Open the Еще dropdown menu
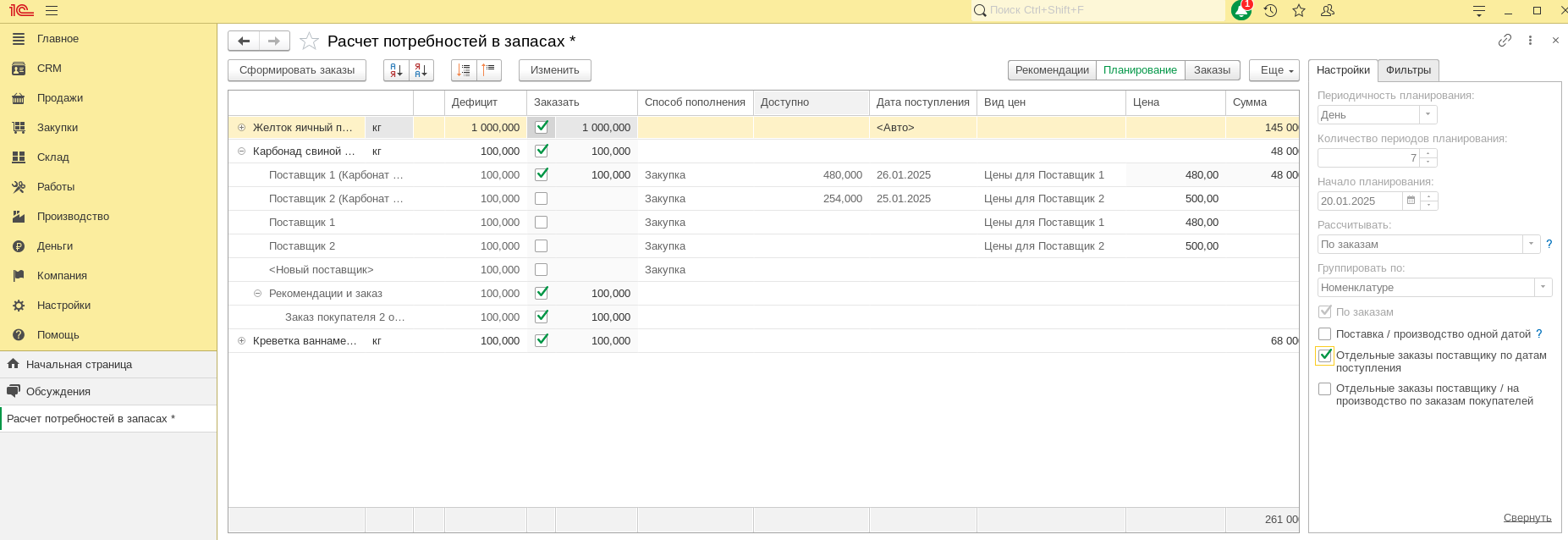1568x540 pixels. tap(1274, 70)
